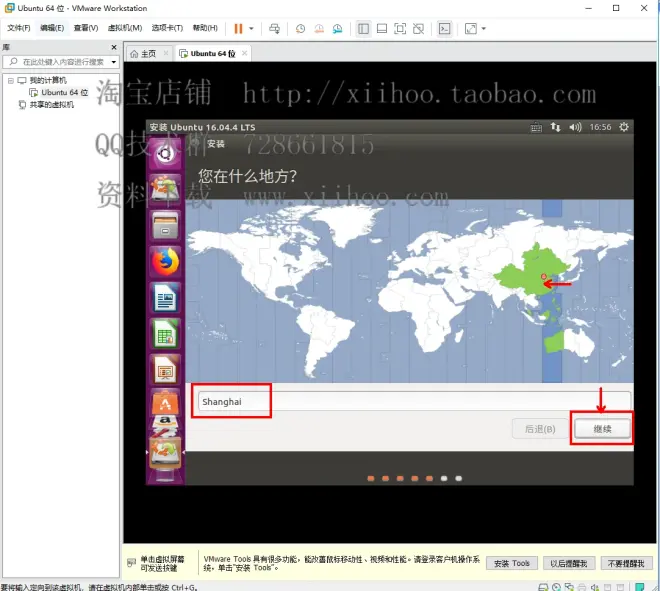Open LibreOffice Impress from the dock
This screenshot has width=660, height=591.
point(165,370)
